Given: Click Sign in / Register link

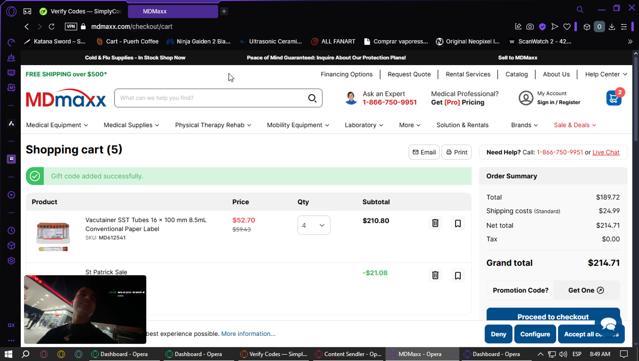Looking at the screenshot, I should tap(558, 102).
